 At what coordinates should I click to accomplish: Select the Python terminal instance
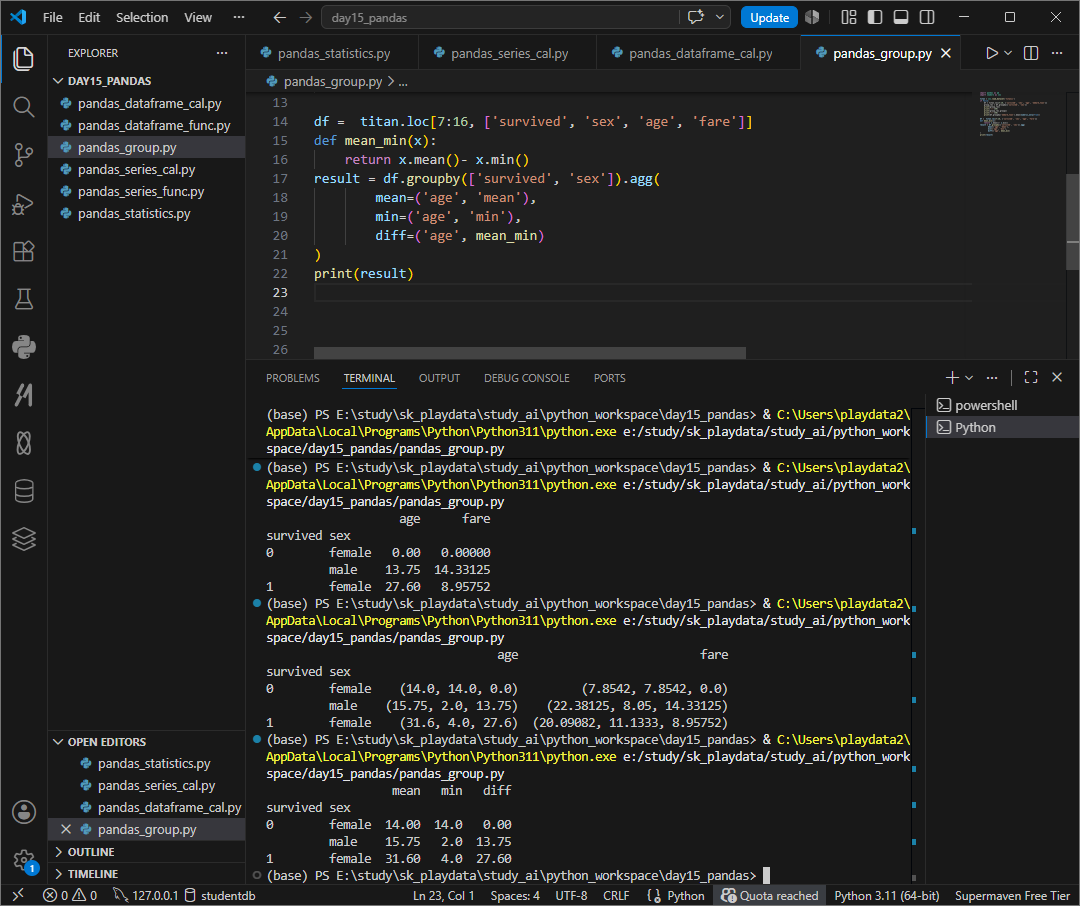tap(1003, 427)
